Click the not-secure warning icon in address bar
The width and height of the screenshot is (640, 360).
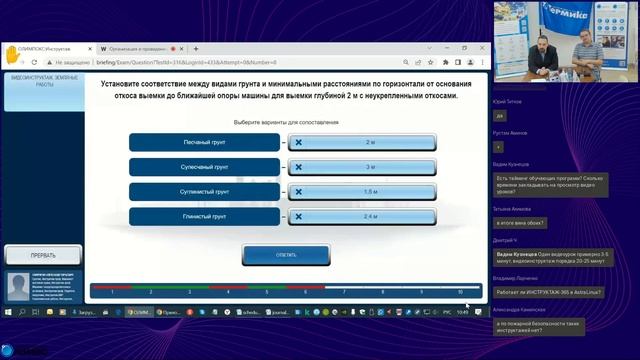(49, 62)
